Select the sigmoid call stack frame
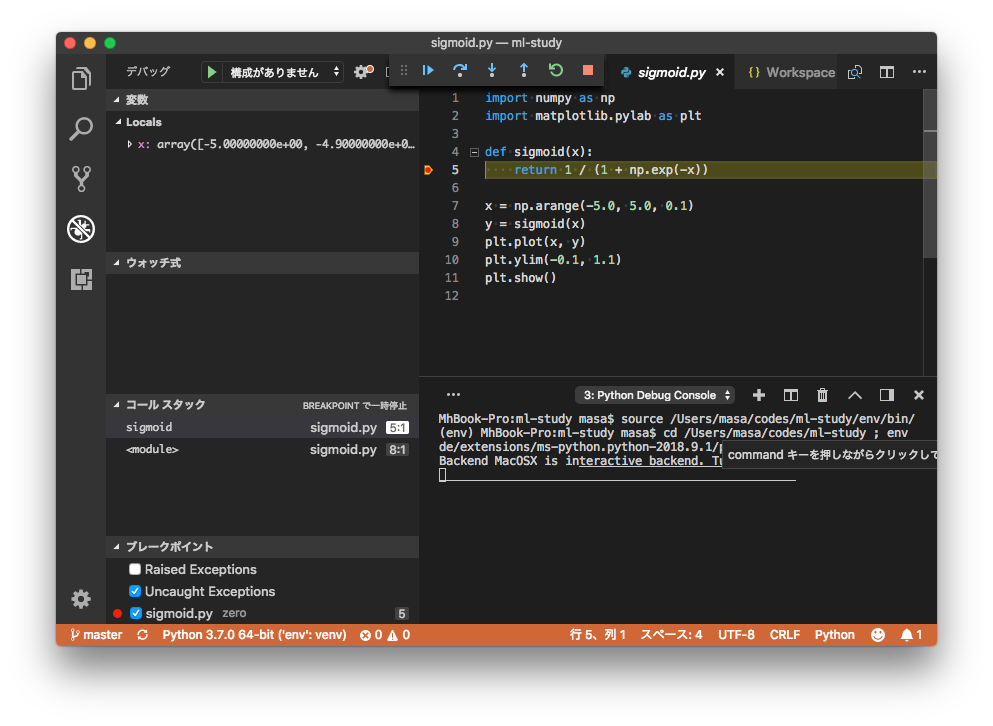 click(x=263, y=428)
